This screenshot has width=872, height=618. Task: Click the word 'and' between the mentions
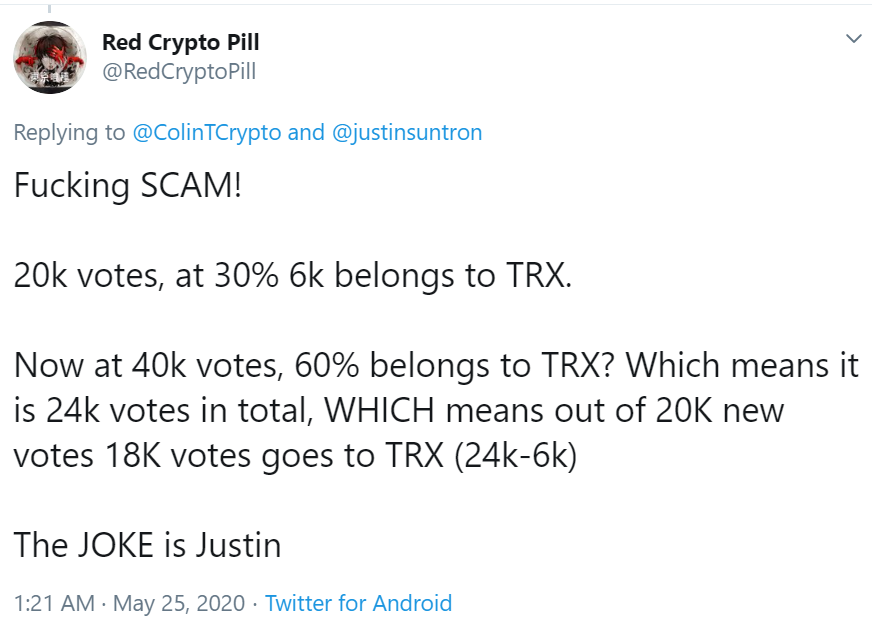[x=306, y=132]
